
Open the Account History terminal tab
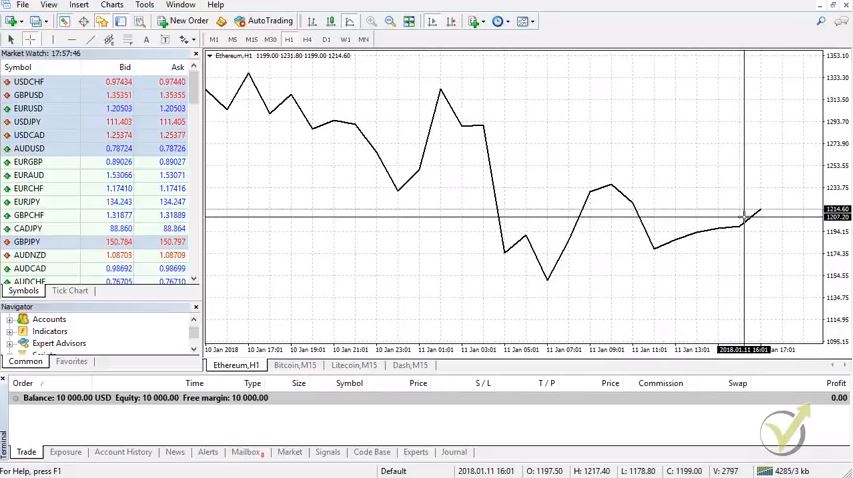point(123,452)
